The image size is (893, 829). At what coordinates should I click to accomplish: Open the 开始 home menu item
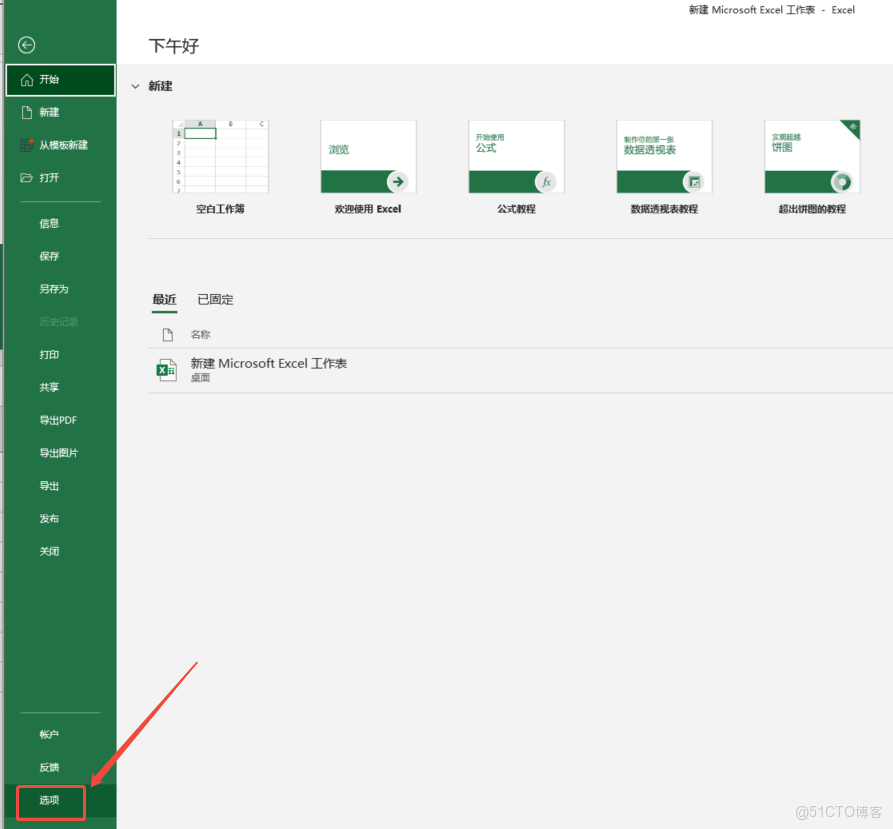60,80
